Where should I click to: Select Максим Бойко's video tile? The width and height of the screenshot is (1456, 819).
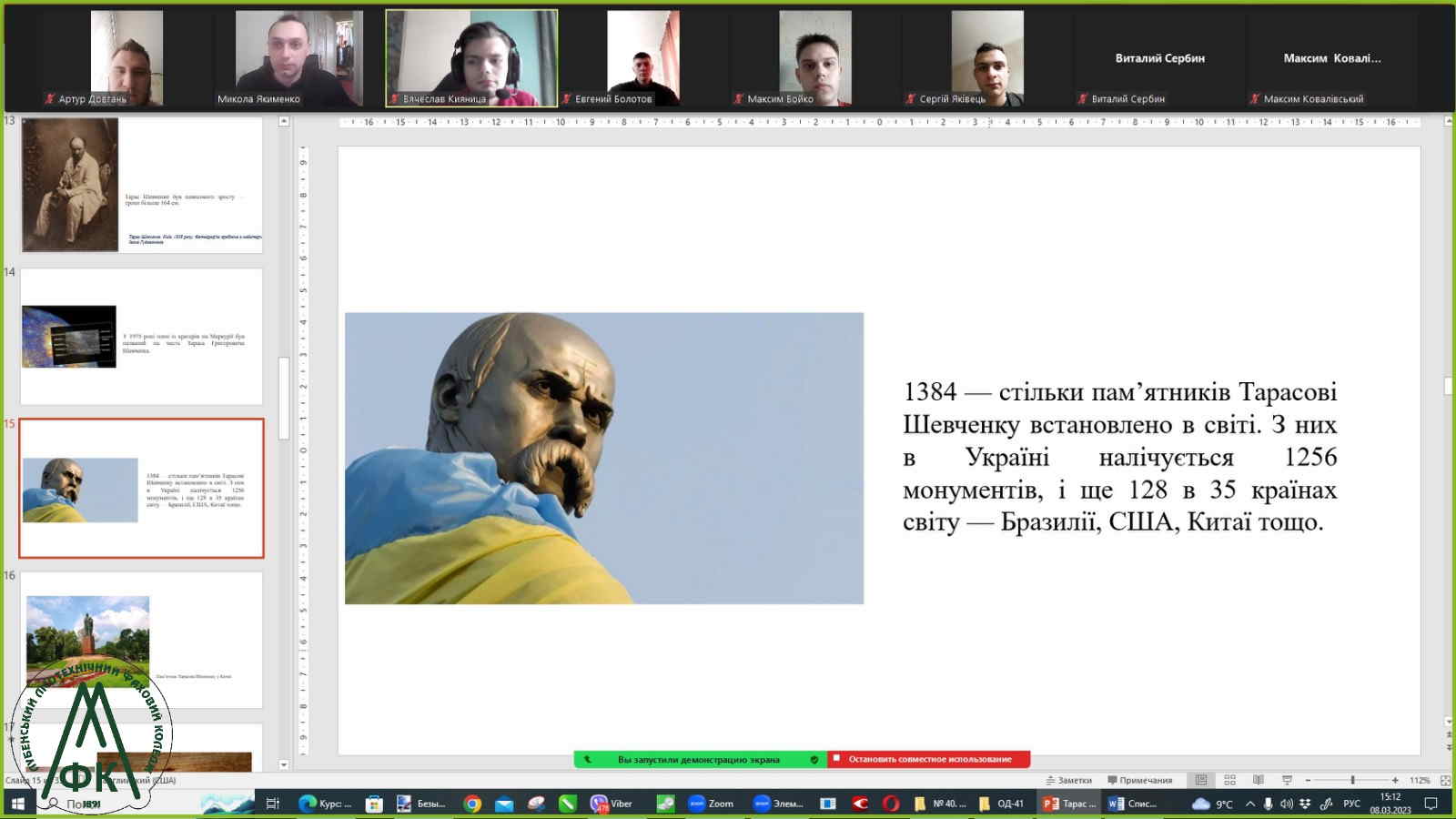pos(815,58)
